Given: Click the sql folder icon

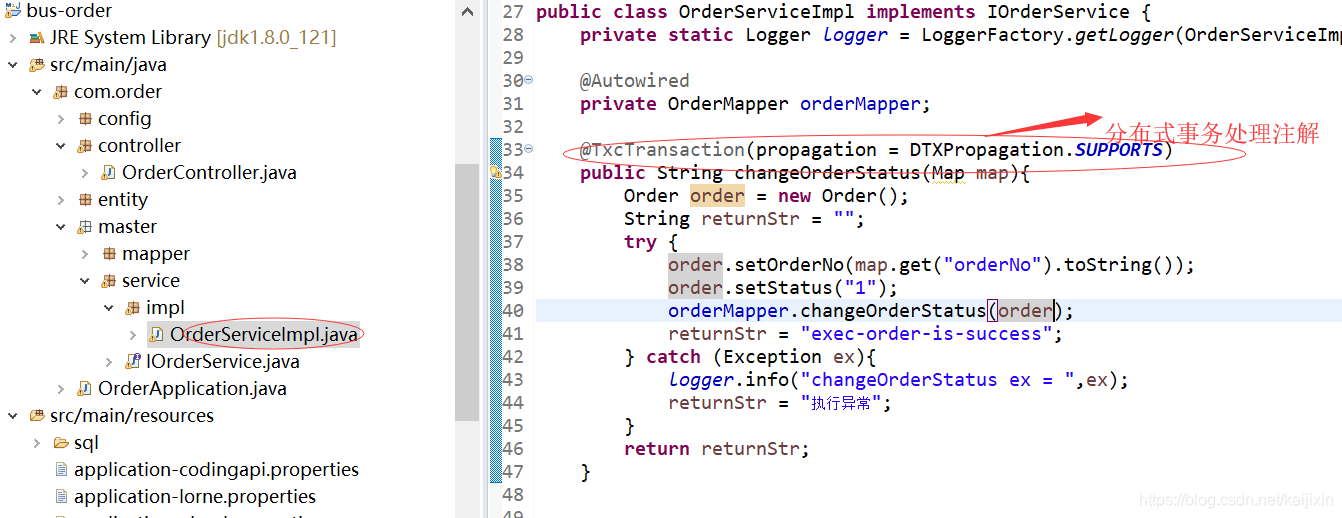Looking at the screenshot, I should click(61, 443).
